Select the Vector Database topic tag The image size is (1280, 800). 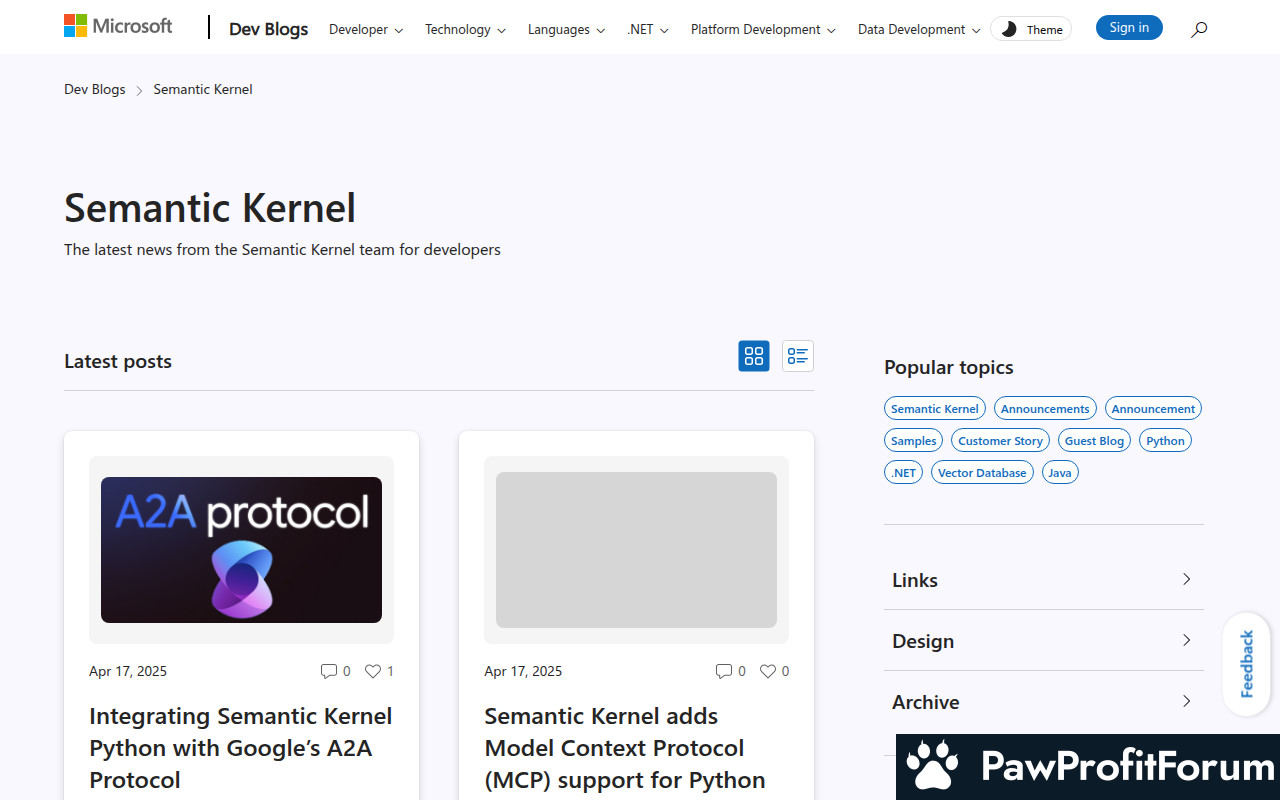pos(982,472)
